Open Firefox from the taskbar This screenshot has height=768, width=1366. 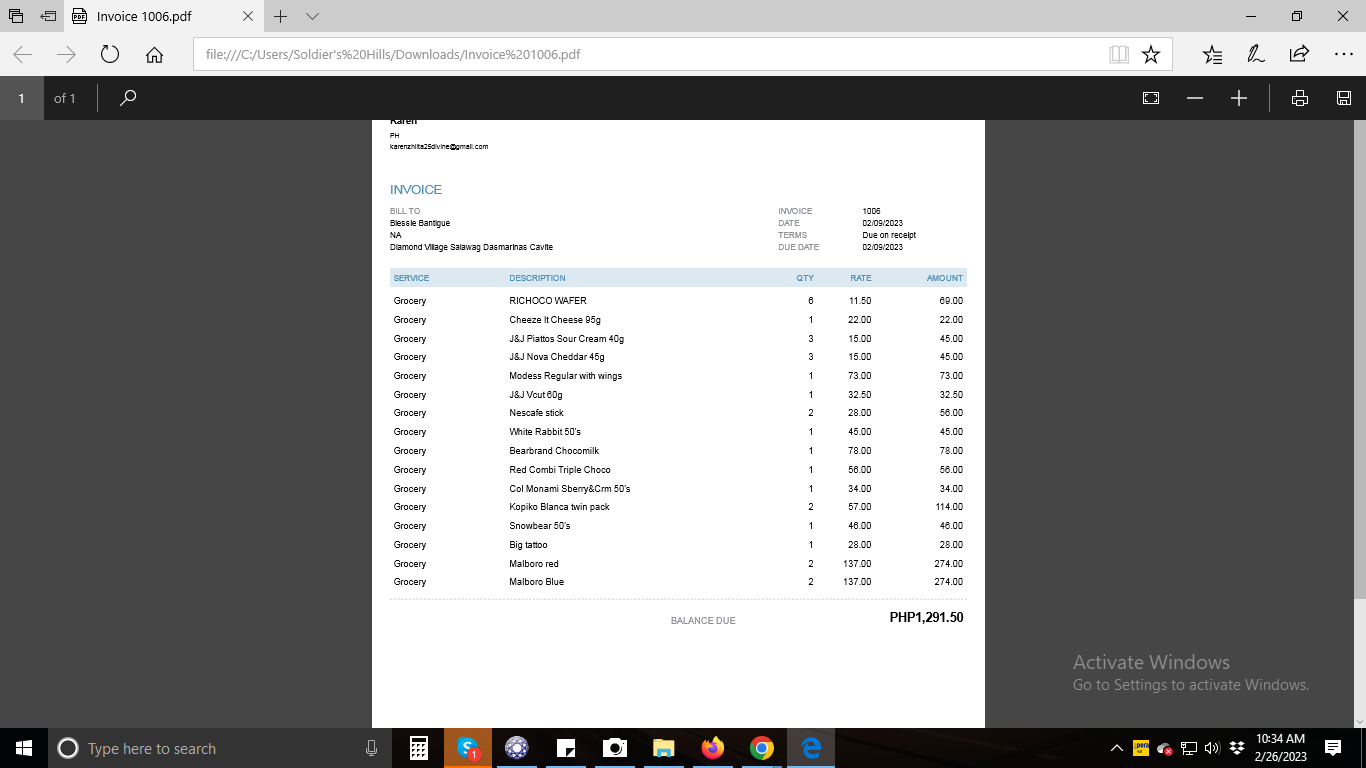coord(713,748)
